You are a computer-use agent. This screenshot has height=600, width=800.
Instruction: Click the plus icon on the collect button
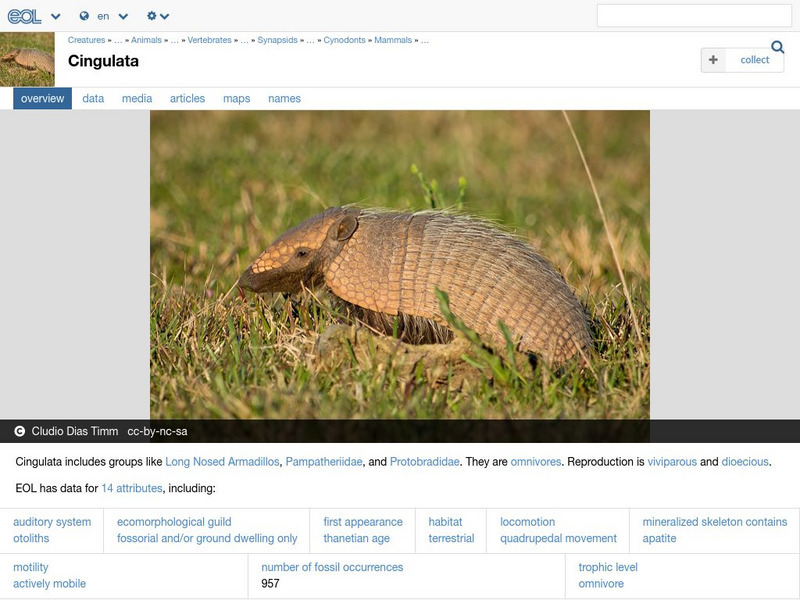(x=713, y=60)
